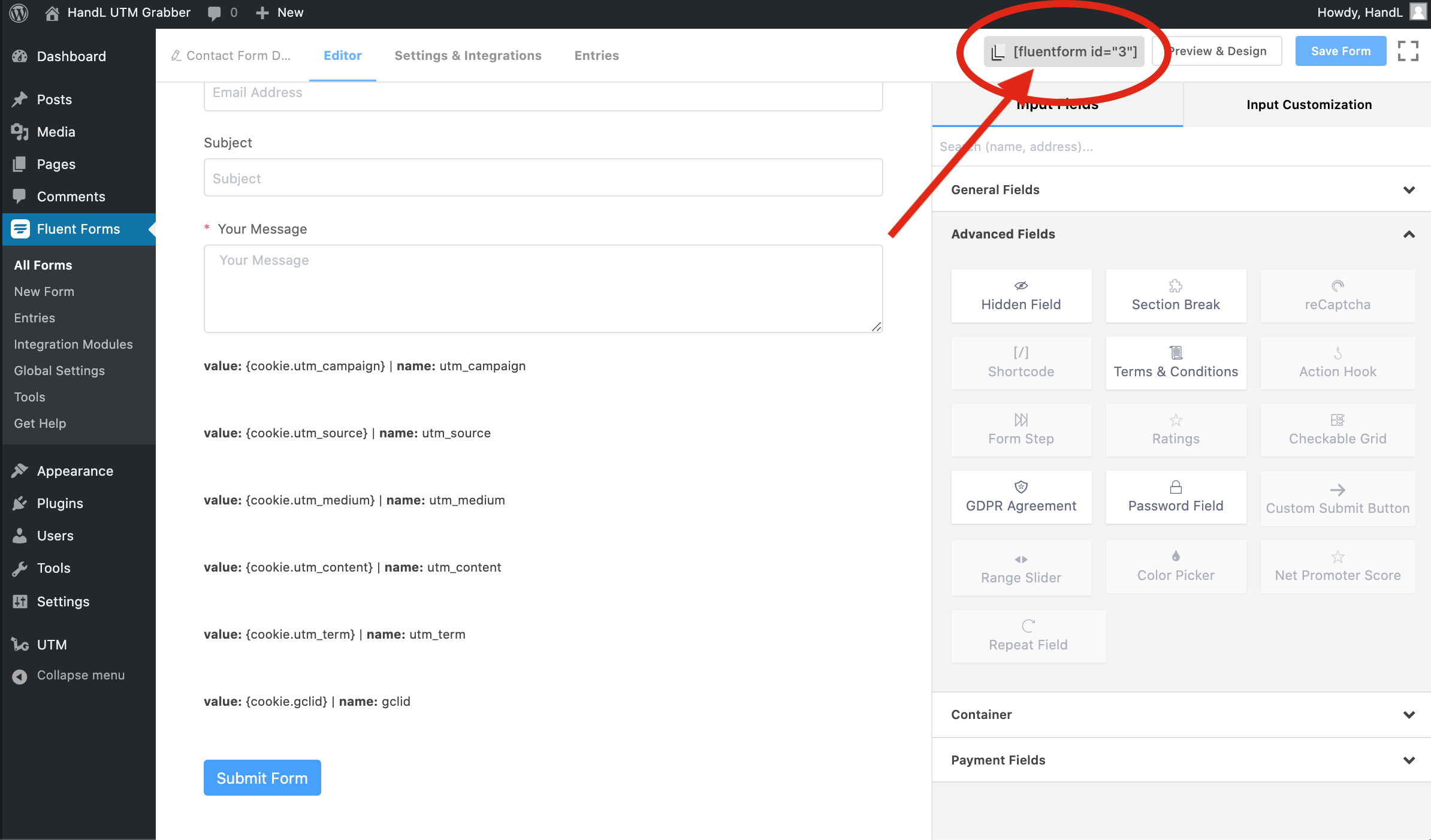The height and width of the screenshot is (840, 1431).
Task: Click the Collapse menu arrow icon
Action: pyautogui.click(x=20, y=676)
